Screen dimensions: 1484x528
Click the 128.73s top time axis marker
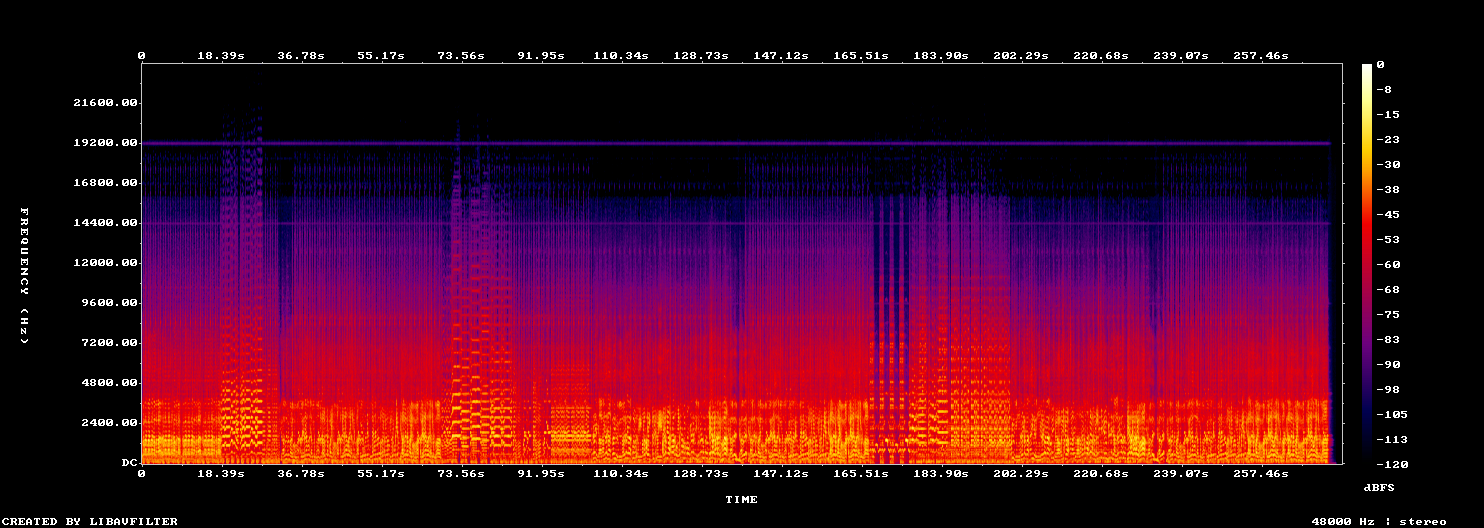(x=701, y=55)
